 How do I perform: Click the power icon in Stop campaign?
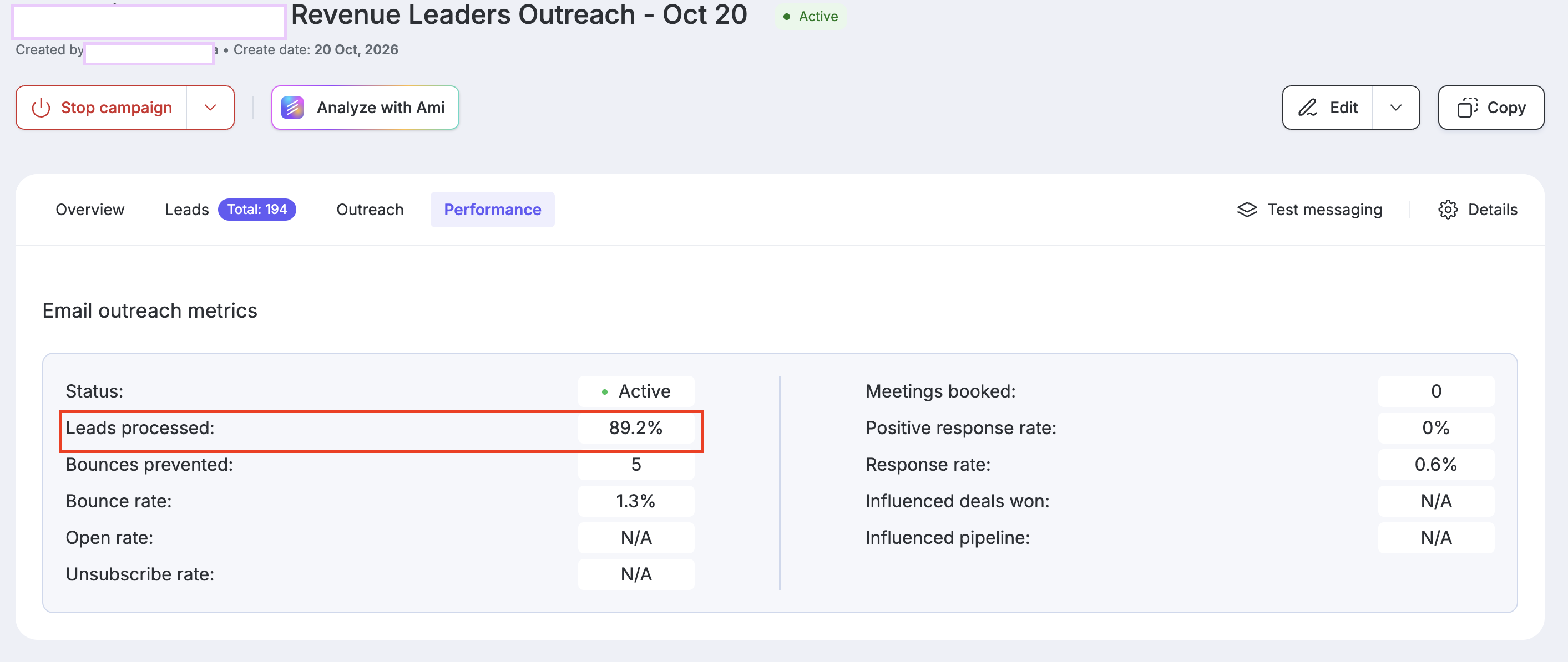(41, 108)
